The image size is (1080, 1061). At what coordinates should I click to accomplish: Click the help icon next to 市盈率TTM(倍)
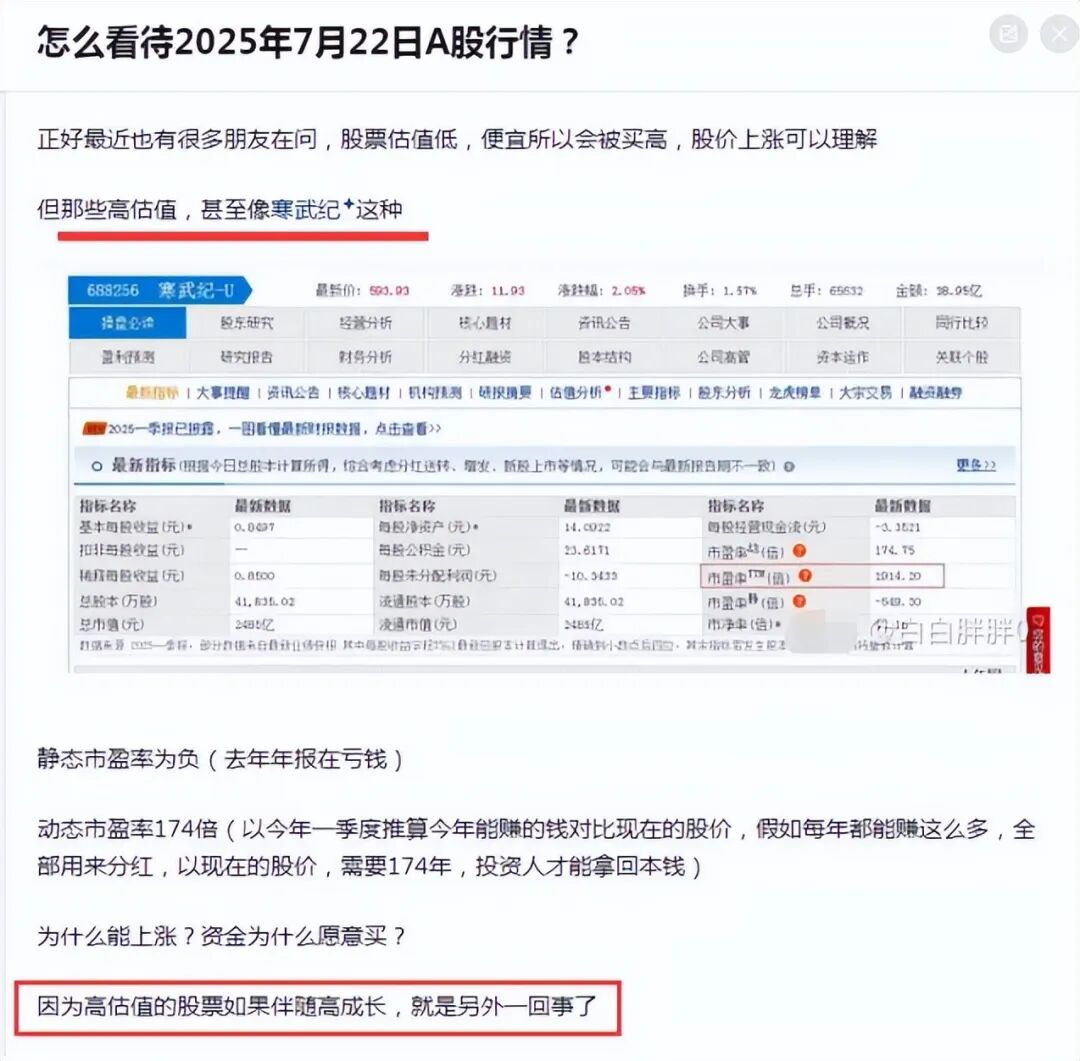(x=804, y=575)
